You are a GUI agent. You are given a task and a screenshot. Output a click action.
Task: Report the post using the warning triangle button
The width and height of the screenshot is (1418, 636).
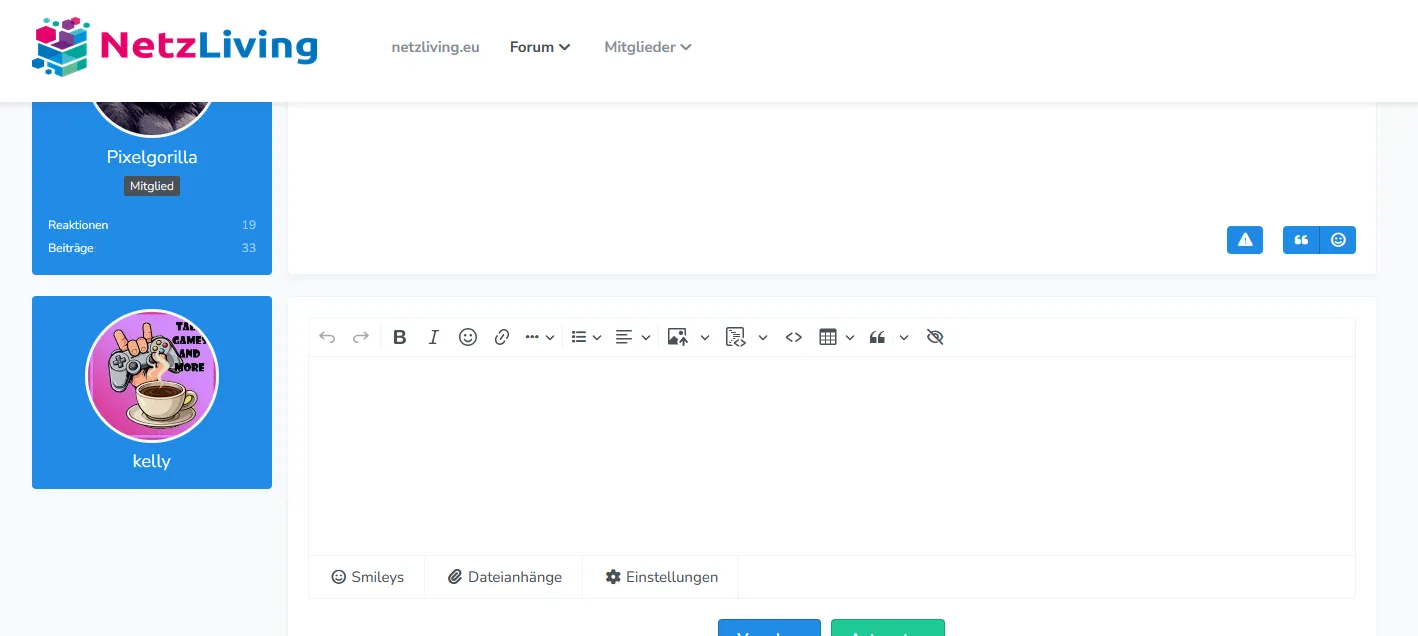(x=1244, y=240)
